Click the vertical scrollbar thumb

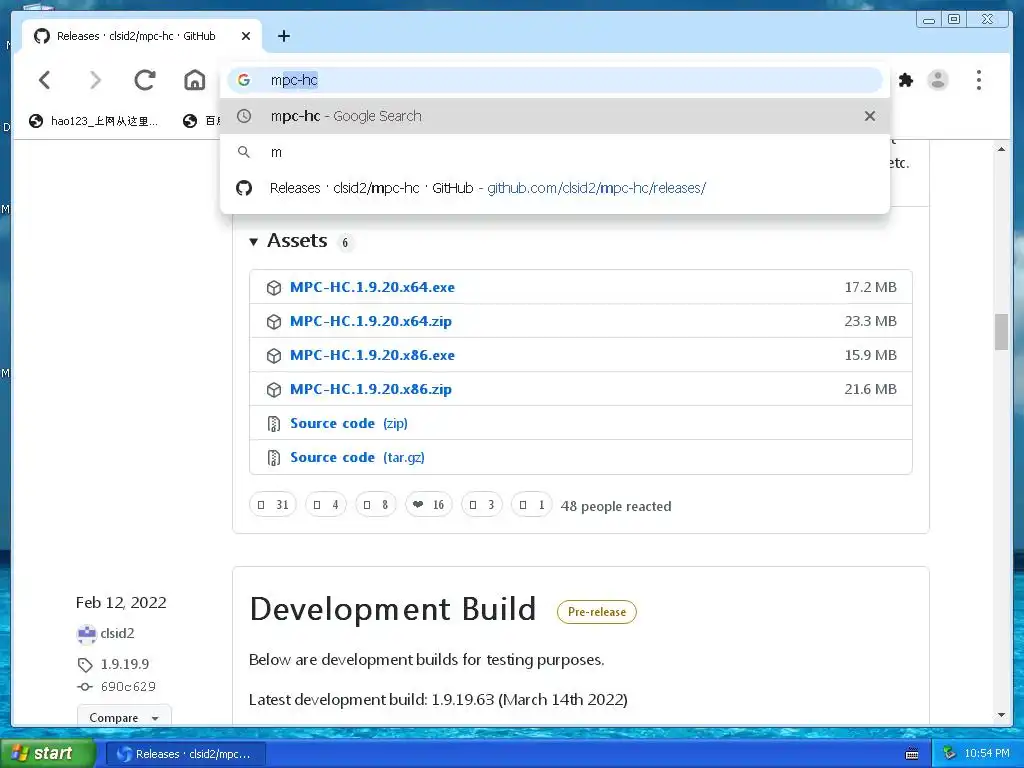1001,332
